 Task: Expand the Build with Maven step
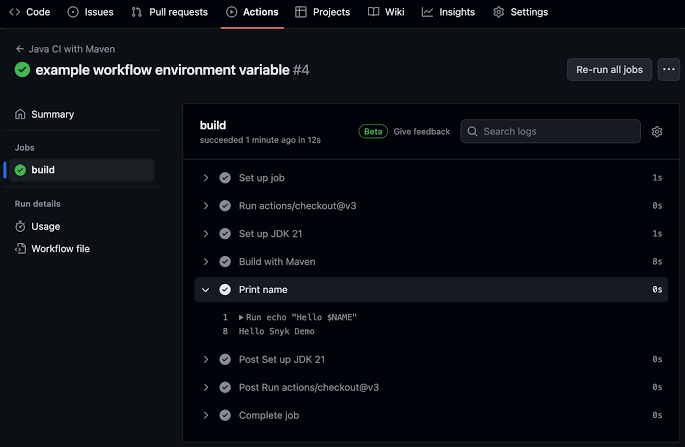pos(205,262)
